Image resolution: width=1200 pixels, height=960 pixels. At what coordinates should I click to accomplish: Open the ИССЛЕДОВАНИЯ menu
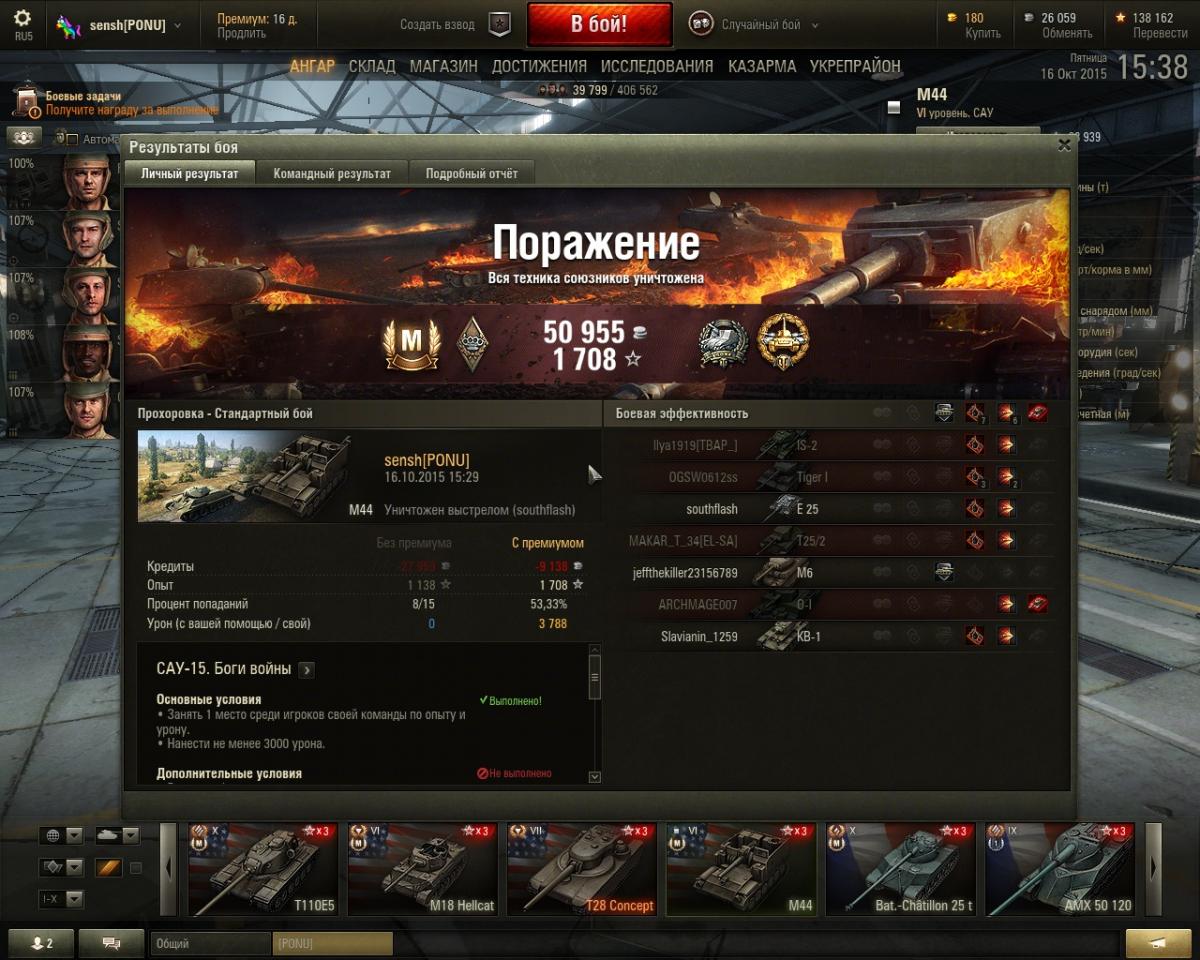657,66
